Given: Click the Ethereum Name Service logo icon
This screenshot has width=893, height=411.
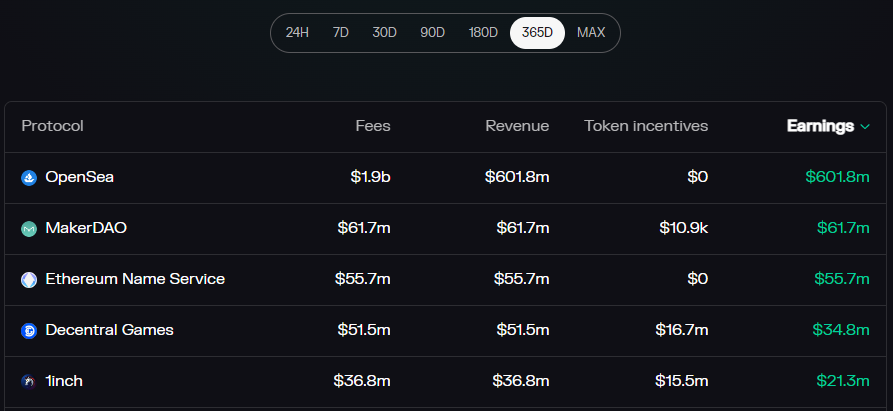Looking at the screenshot, I should 29,280.
